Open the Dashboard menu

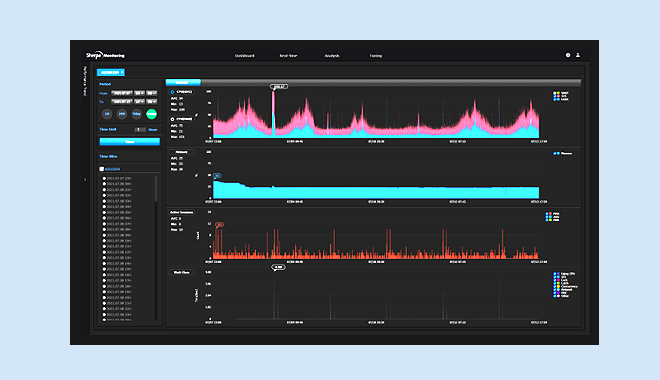245,56
